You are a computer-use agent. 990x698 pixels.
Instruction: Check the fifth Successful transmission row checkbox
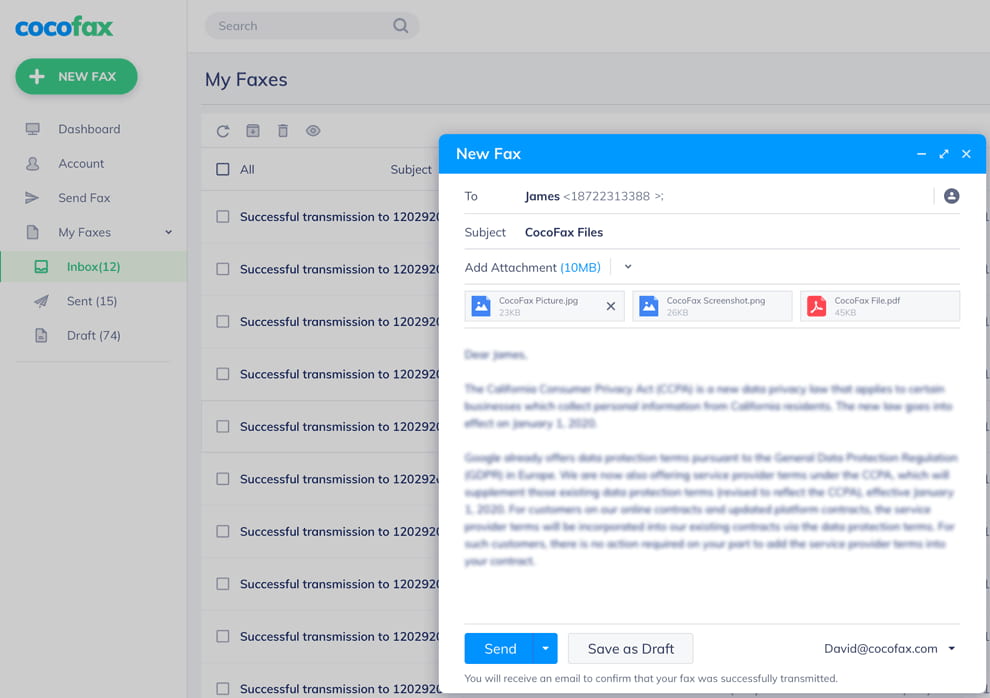[223, 427]
